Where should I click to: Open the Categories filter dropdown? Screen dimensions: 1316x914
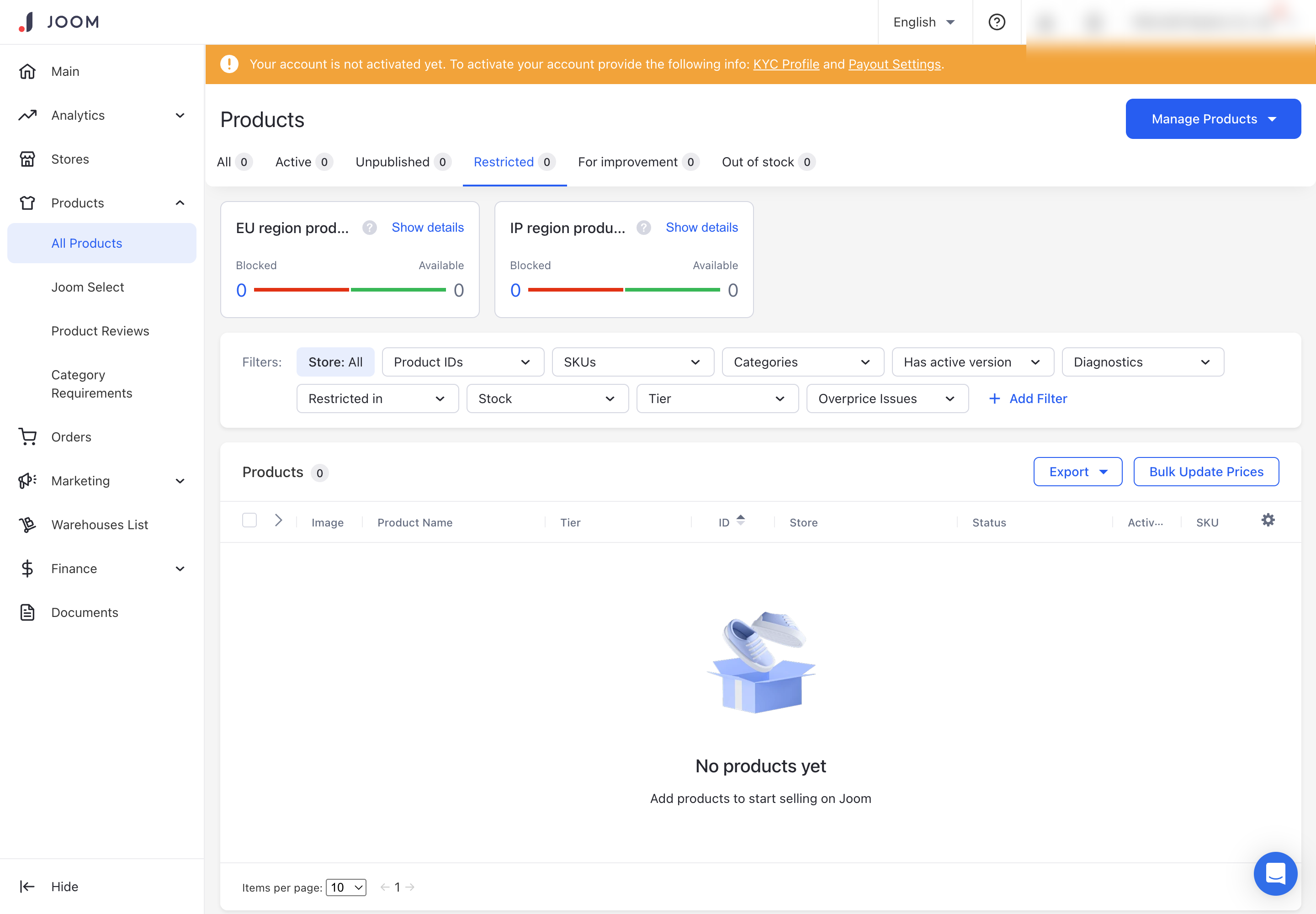pyautogui.click(x=803, y=362)
